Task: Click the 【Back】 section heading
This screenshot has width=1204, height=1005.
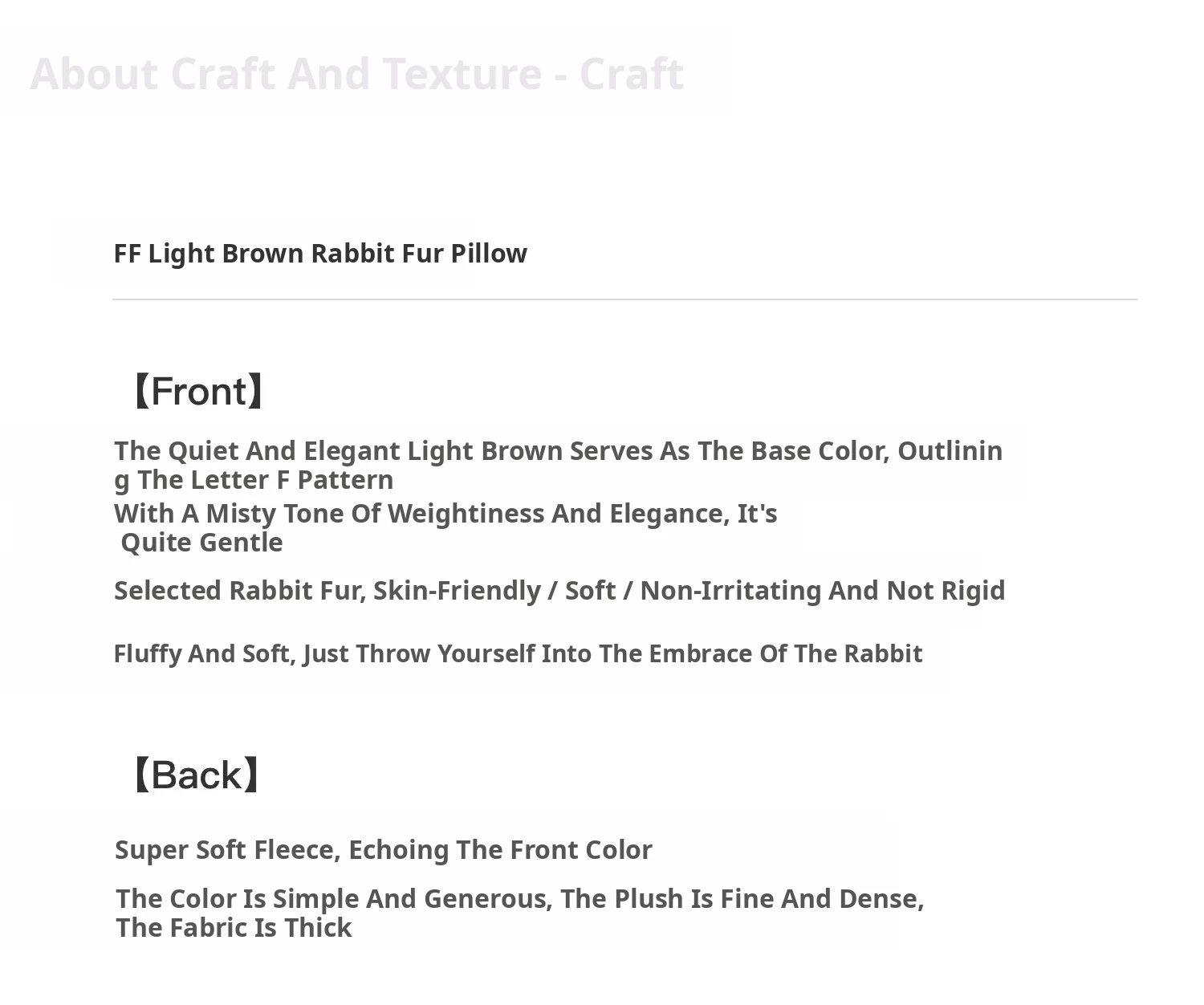Action: 195,775
